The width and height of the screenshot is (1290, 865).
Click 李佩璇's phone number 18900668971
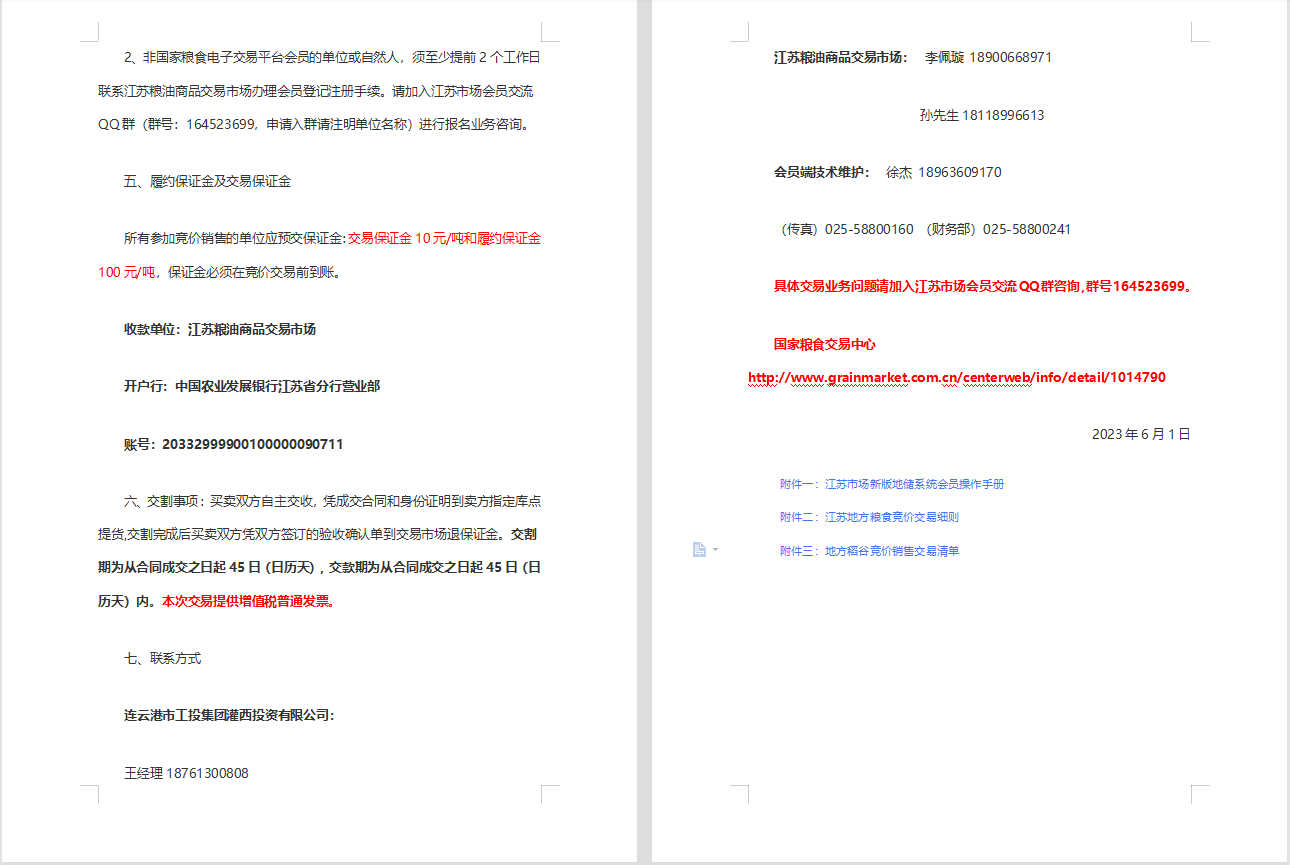coord(1010,57)
